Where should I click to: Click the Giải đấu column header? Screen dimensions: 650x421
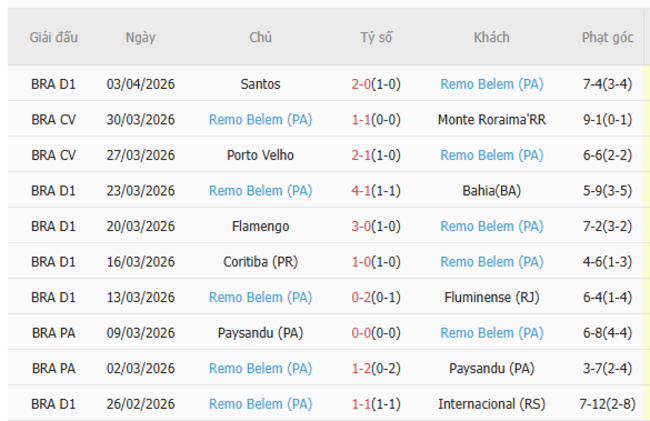click(54, 38)
